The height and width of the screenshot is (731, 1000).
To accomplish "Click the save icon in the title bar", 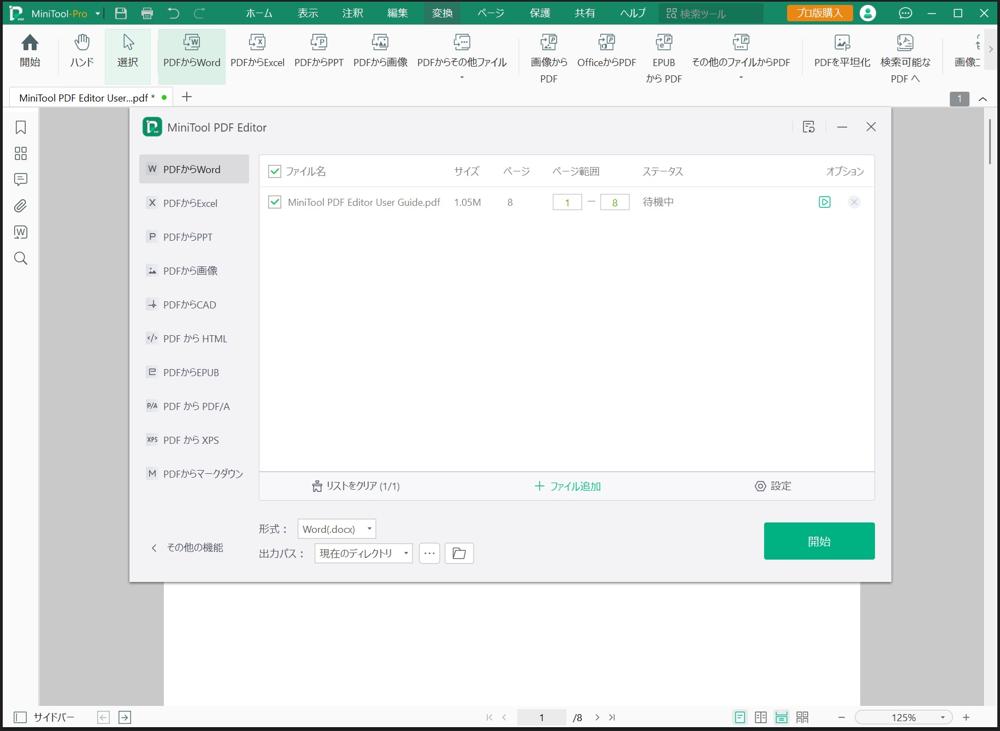I will coord(121,13).
